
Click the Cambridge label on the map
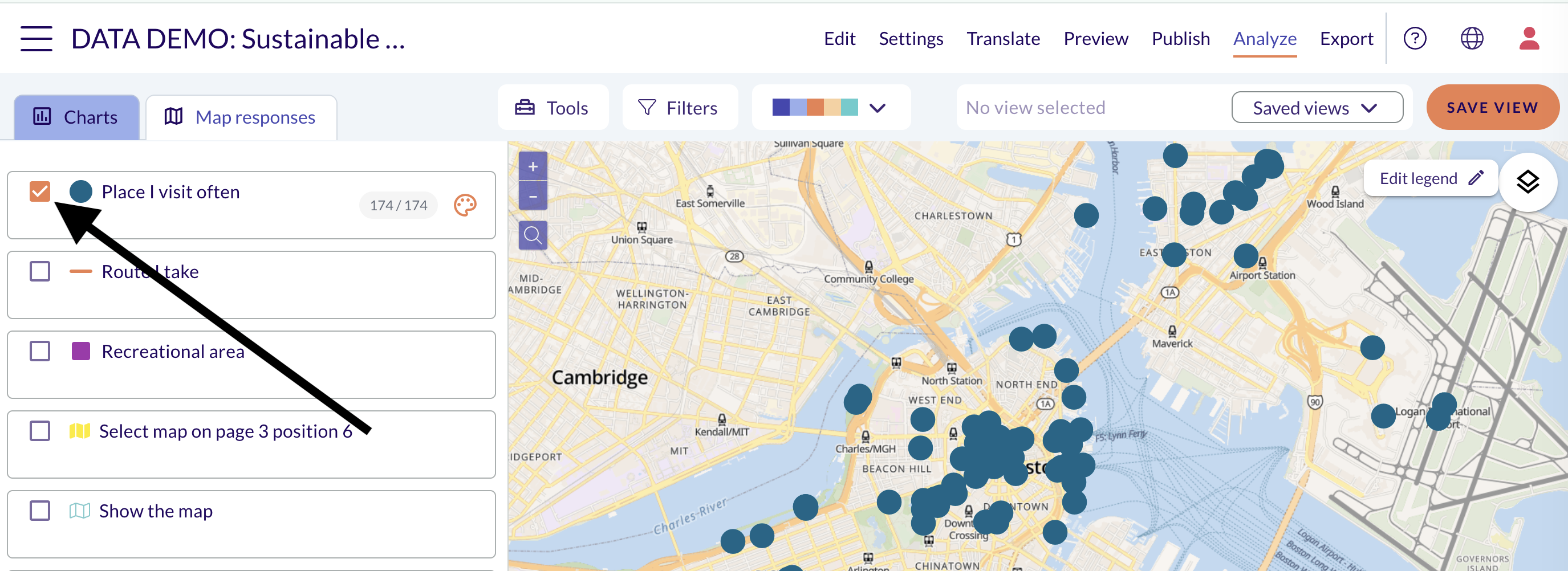coord(600,378)
